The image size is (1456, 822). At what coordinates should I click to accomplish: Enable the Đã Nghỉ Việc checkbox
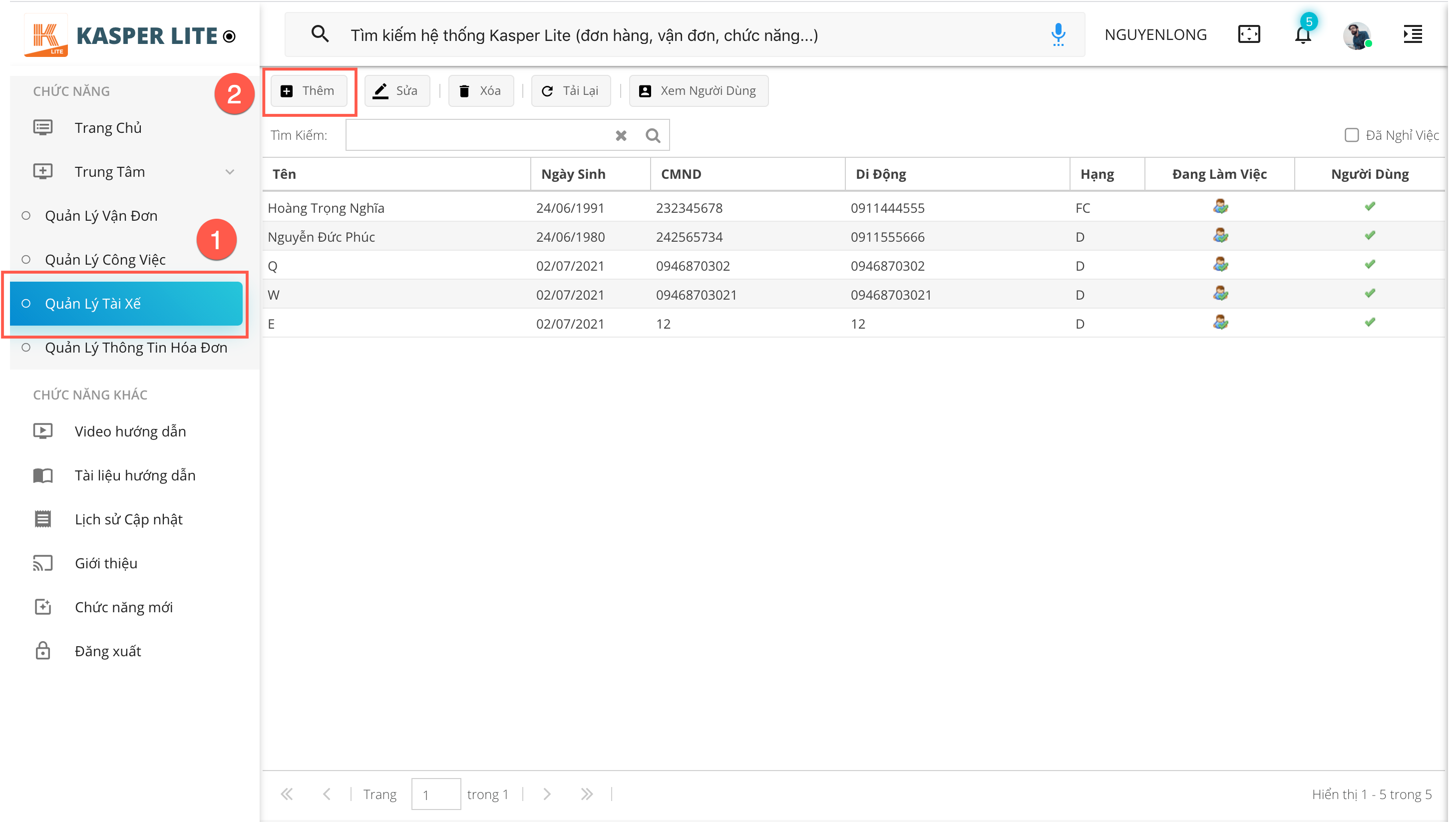pos(1351,135)
